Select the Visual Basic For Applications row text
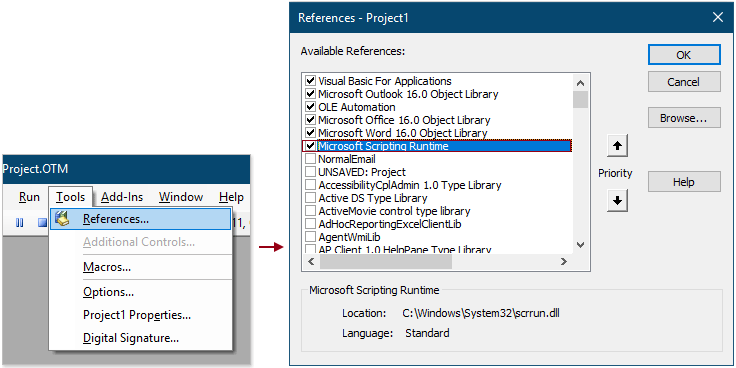 click(385, 81)
